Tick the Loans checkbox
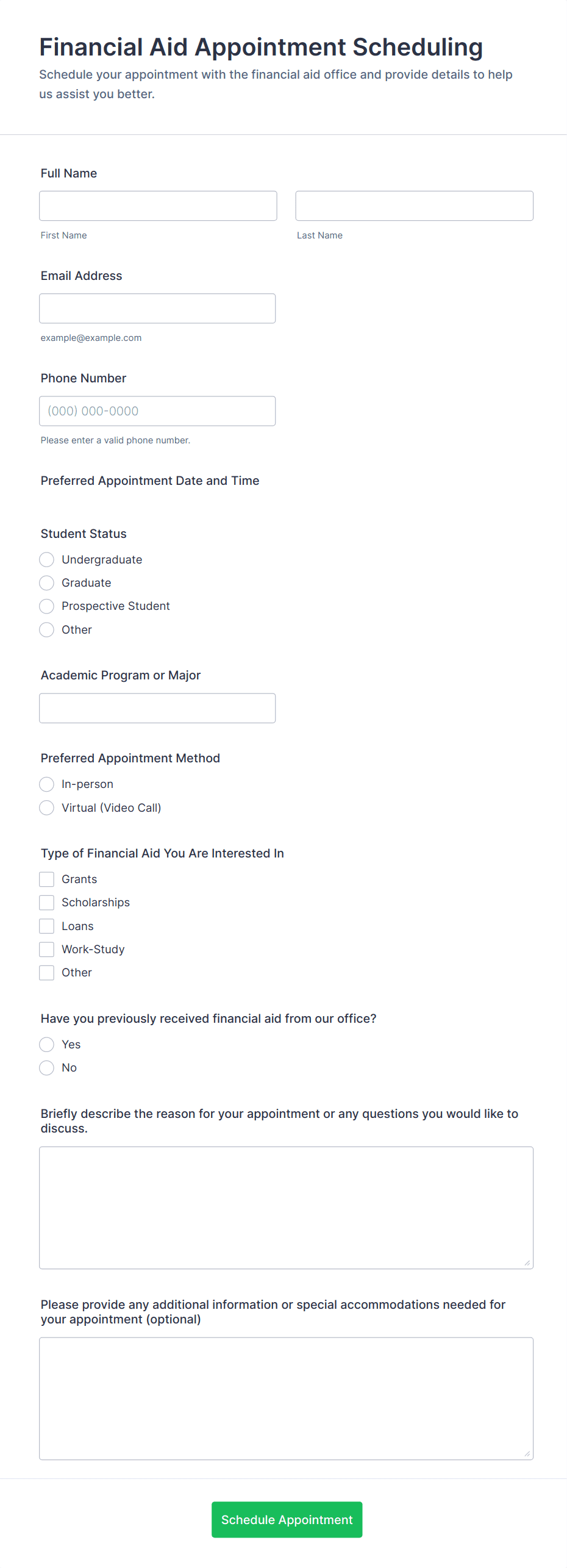The image size is (567, 1568). 47,926
